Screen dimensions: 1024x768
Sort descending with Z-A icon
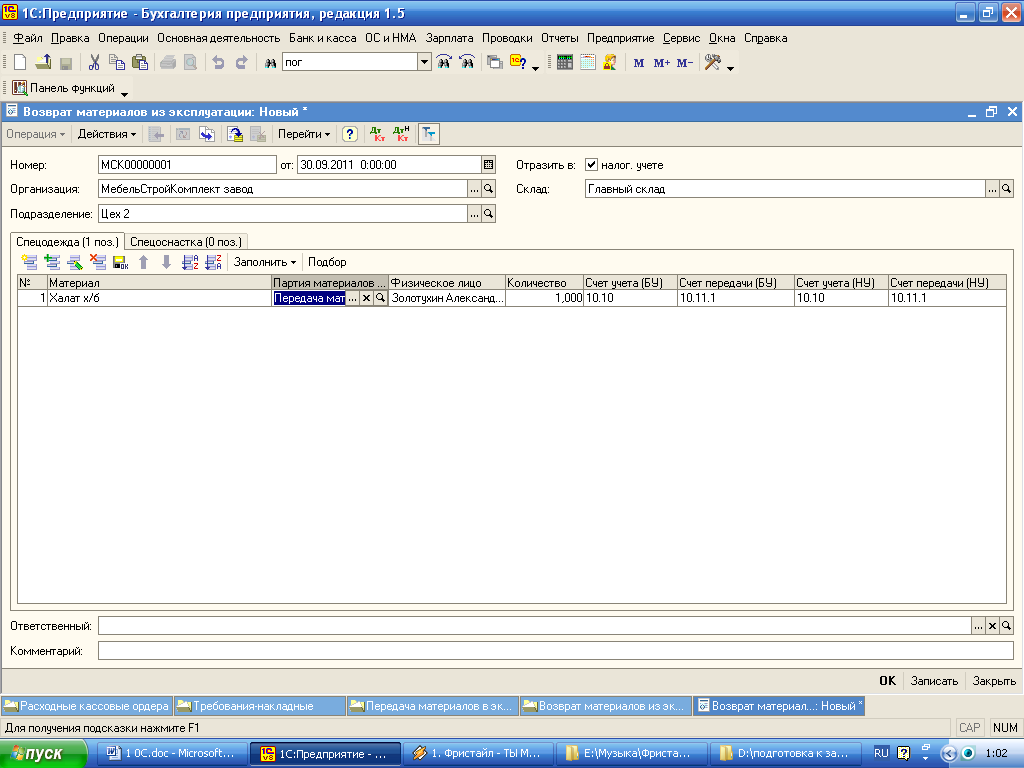[213, 263]
